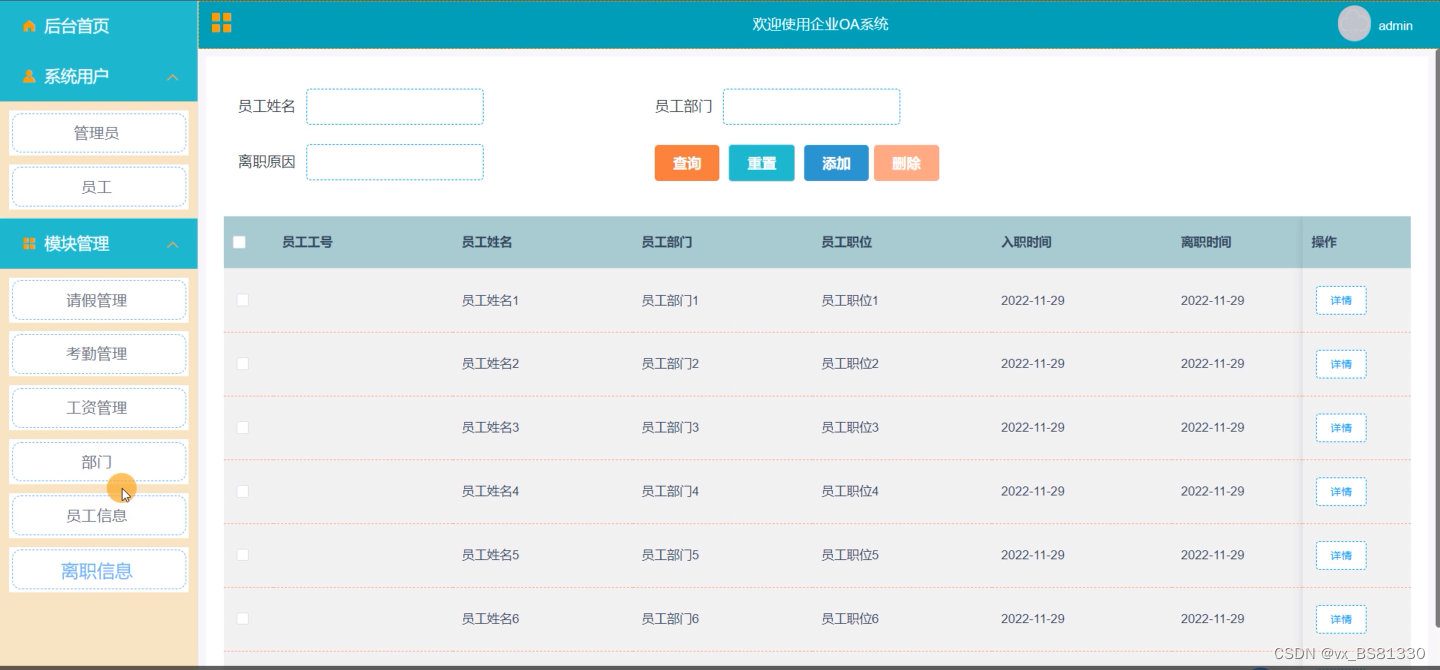Screen dimensions: 1440x670
Task: Click the 员工部门6 table cell
Action: coord(670,619)
